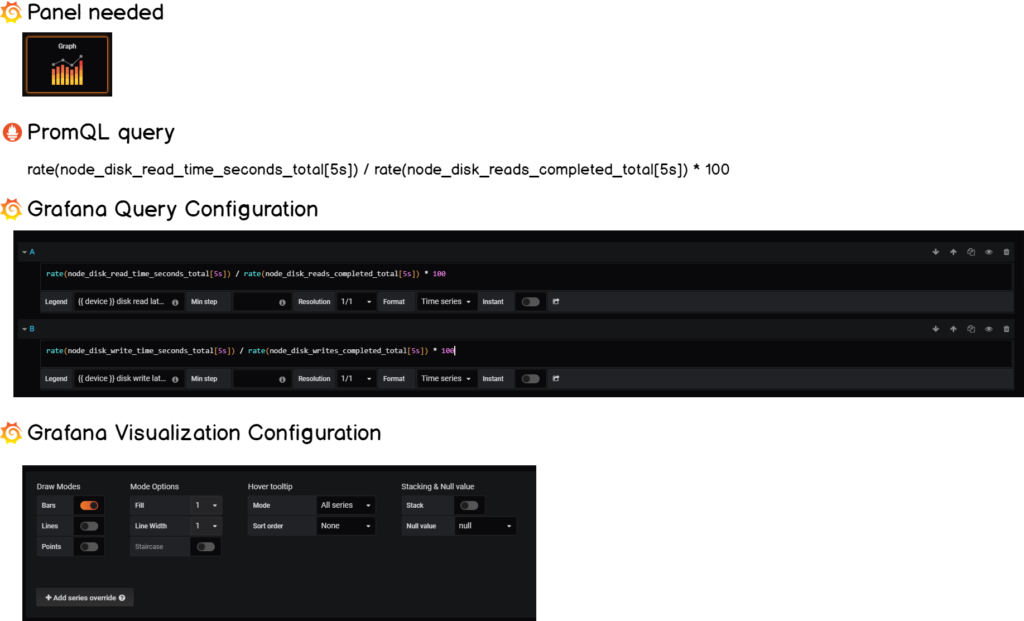Move query B down with the arrow icon
1024x621 pixels.
935,329
